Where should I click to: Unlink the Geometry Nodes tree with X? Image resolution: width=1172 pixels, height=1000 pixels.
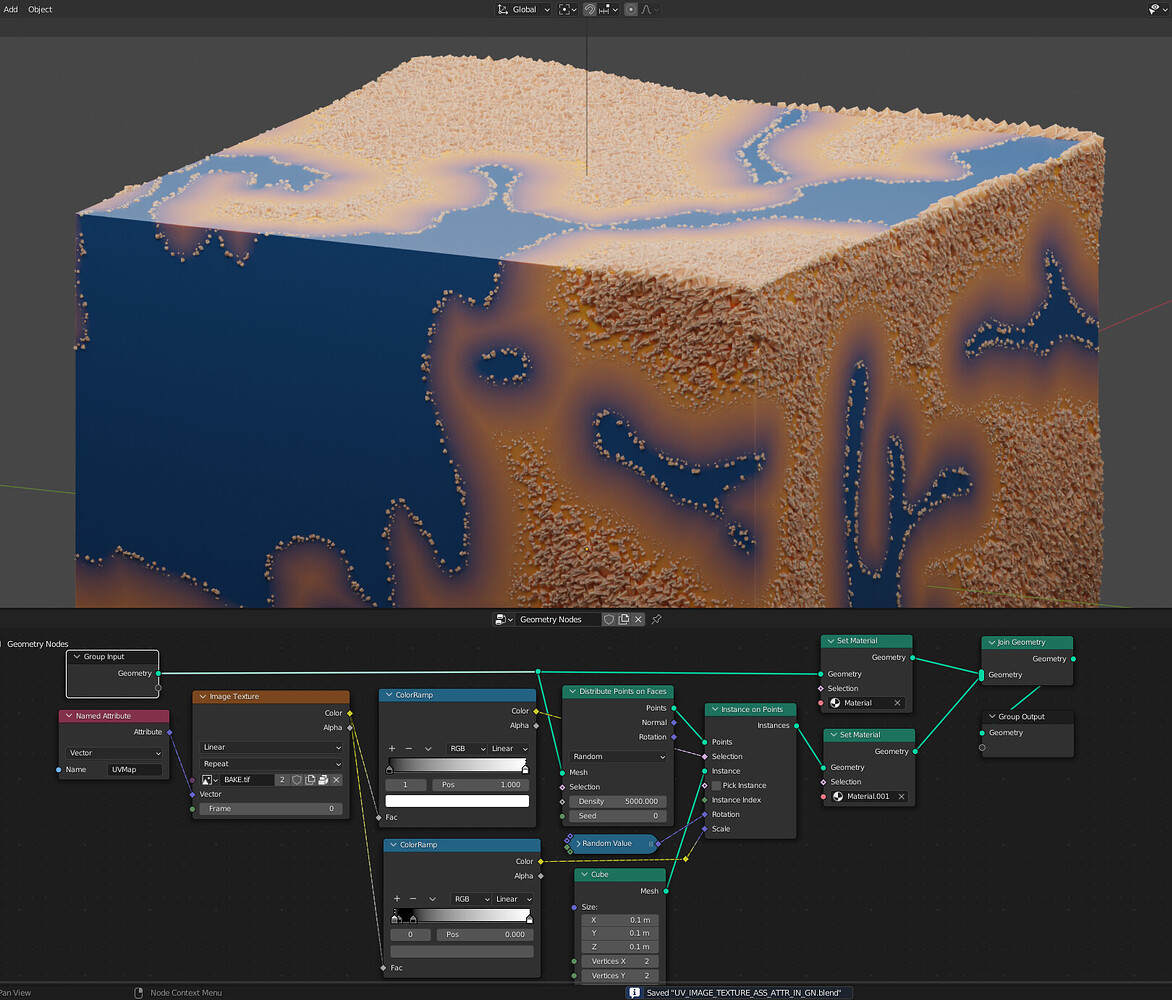[x=638, y=620]
